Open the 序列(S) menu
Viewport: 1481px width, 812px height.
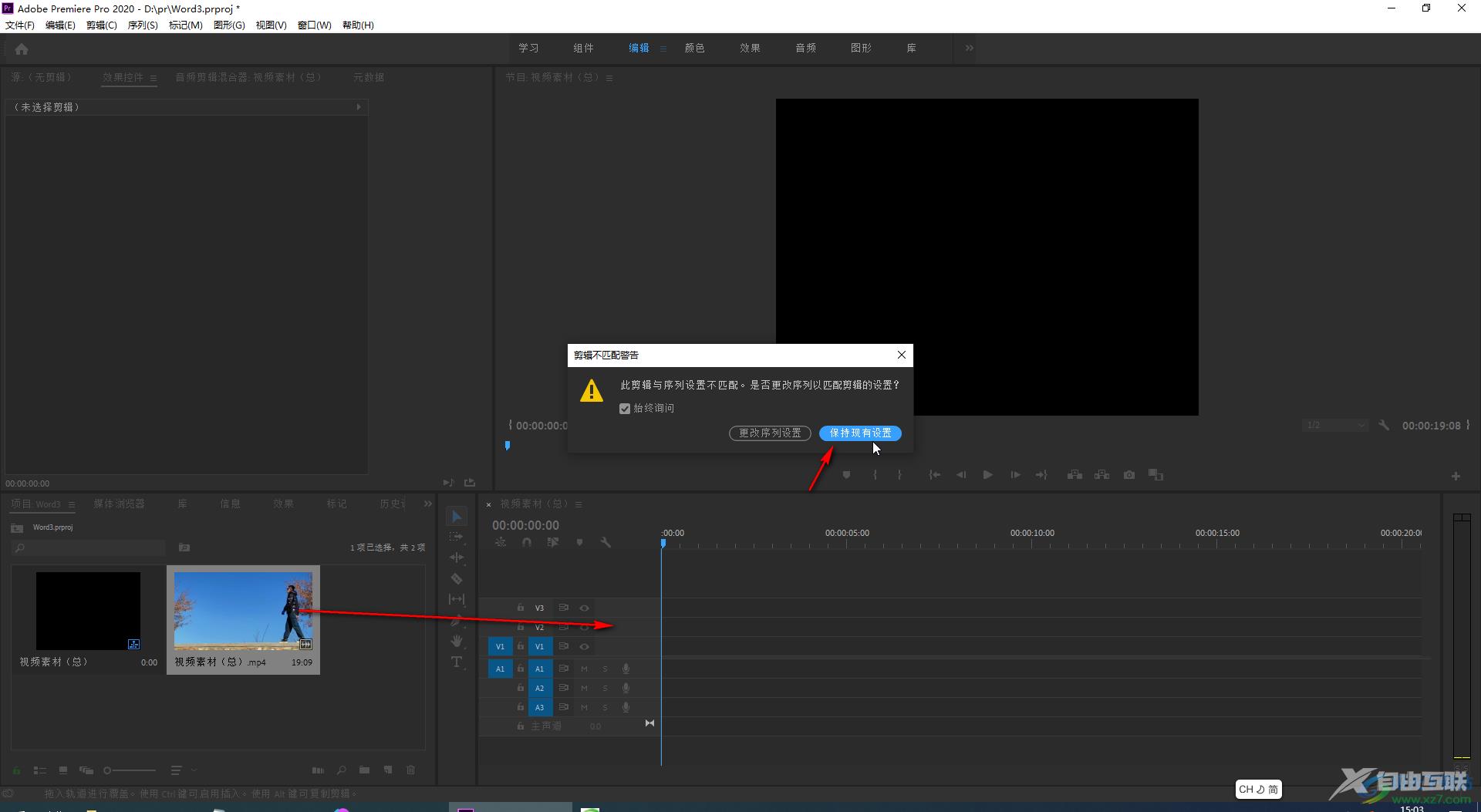(x=143, y=25)
